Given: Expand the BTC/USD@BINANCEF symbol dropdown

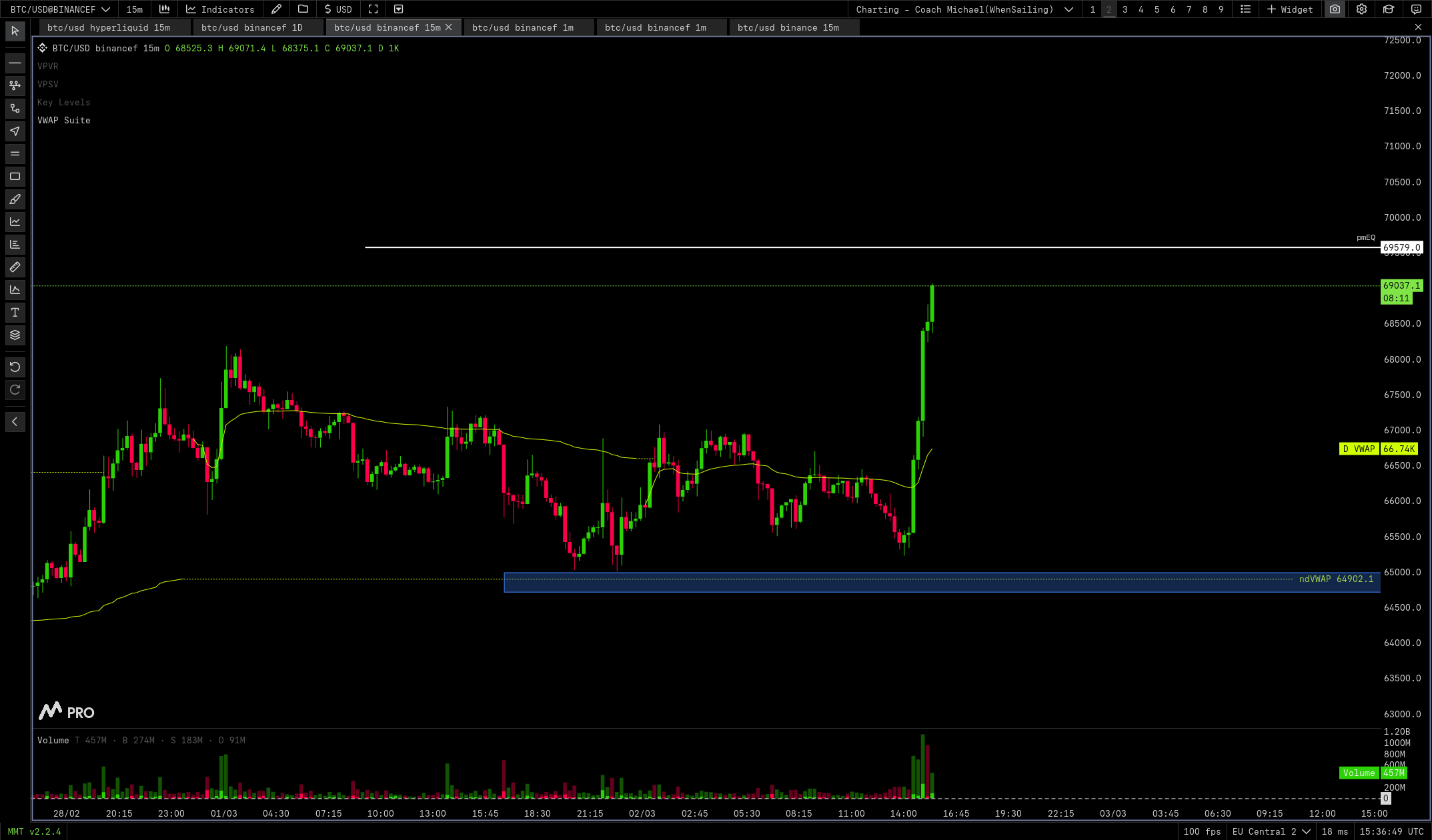Looking at the screenshot, I should (x=60, y=9).
